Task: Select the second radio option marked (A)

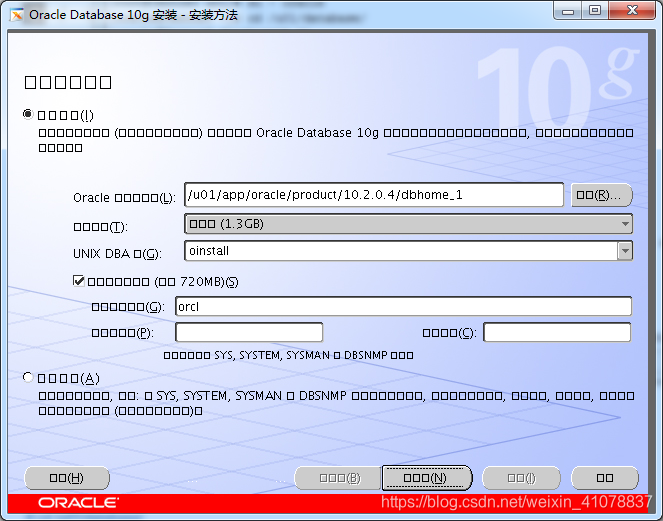Action: coord(28,377)
